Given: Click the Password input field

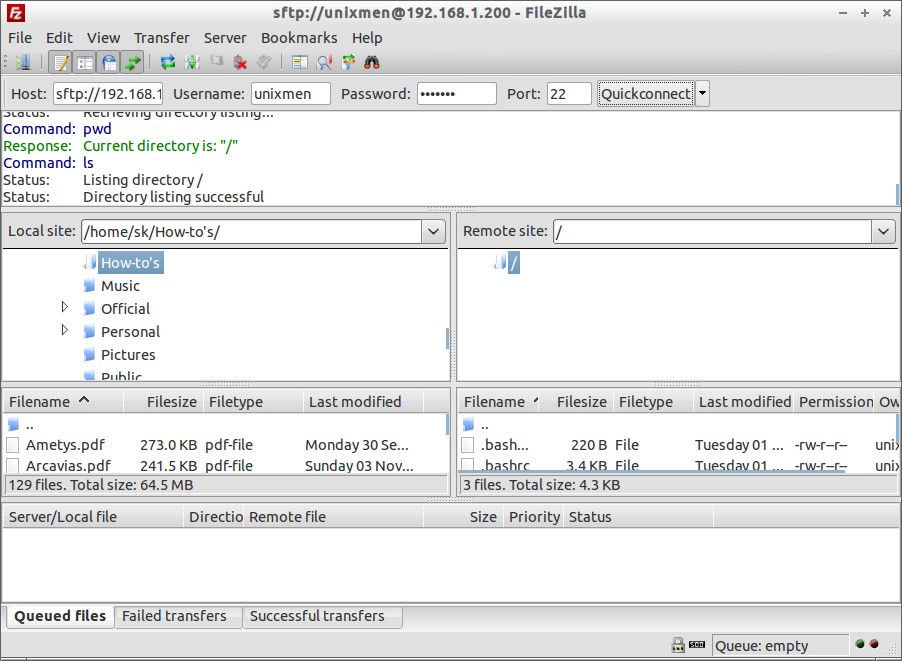Looking at the screenshot, I should click(x=457, y=93).
